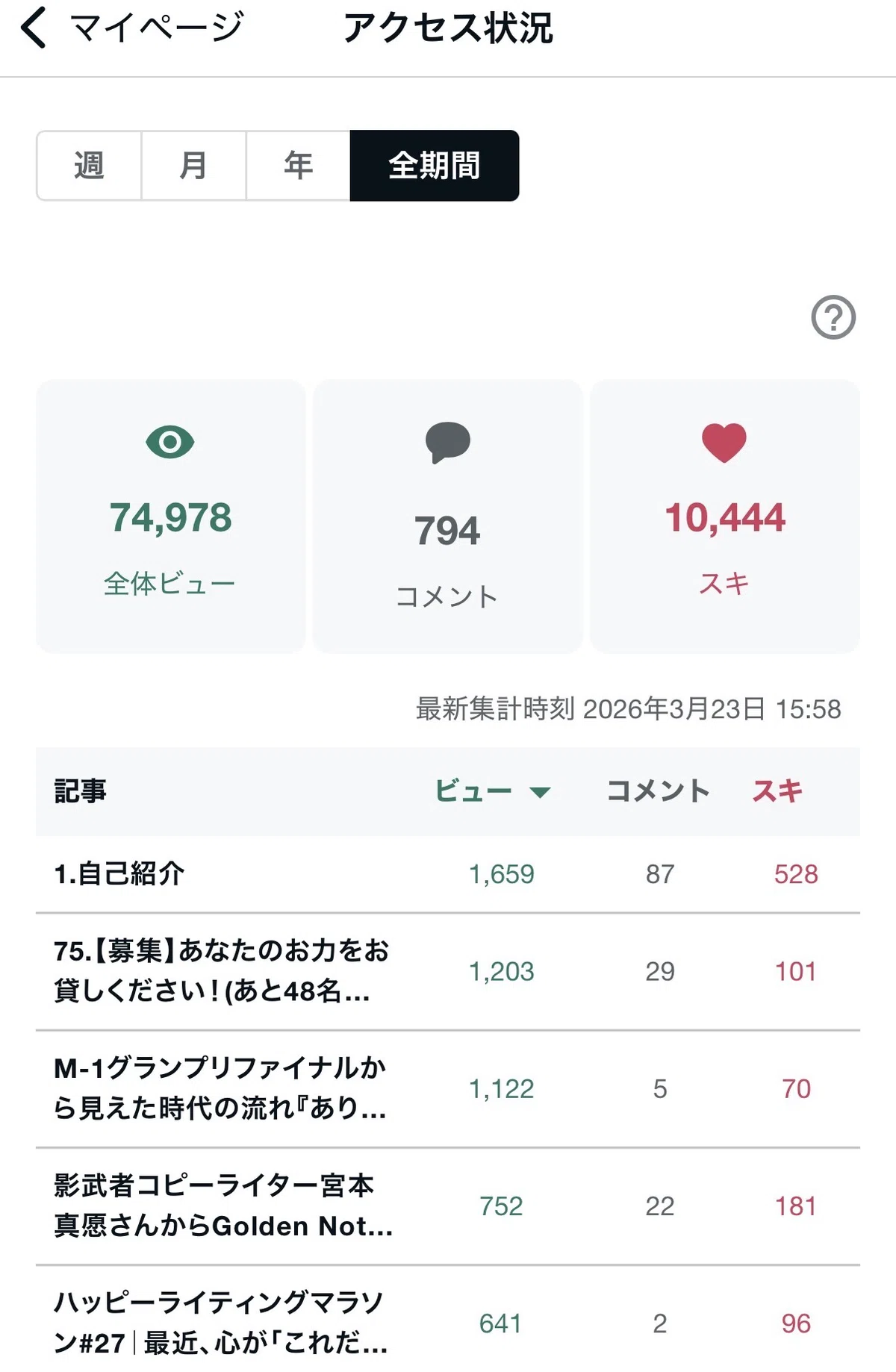Tap the 74,978 全体ビュー card
This screenshot has height=1372, width=896.
click(171, 517)
